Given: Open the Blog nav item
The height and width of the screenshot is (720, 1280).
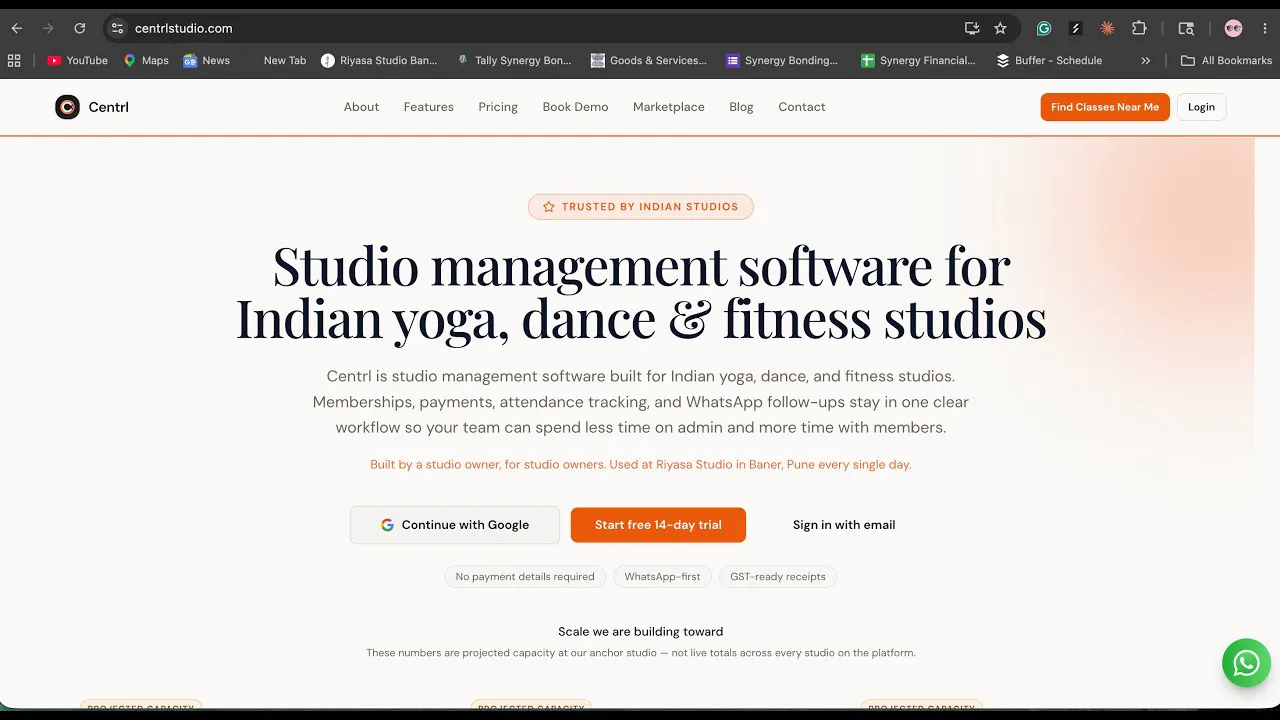Looking at the screenshot, I should [741, 107].
